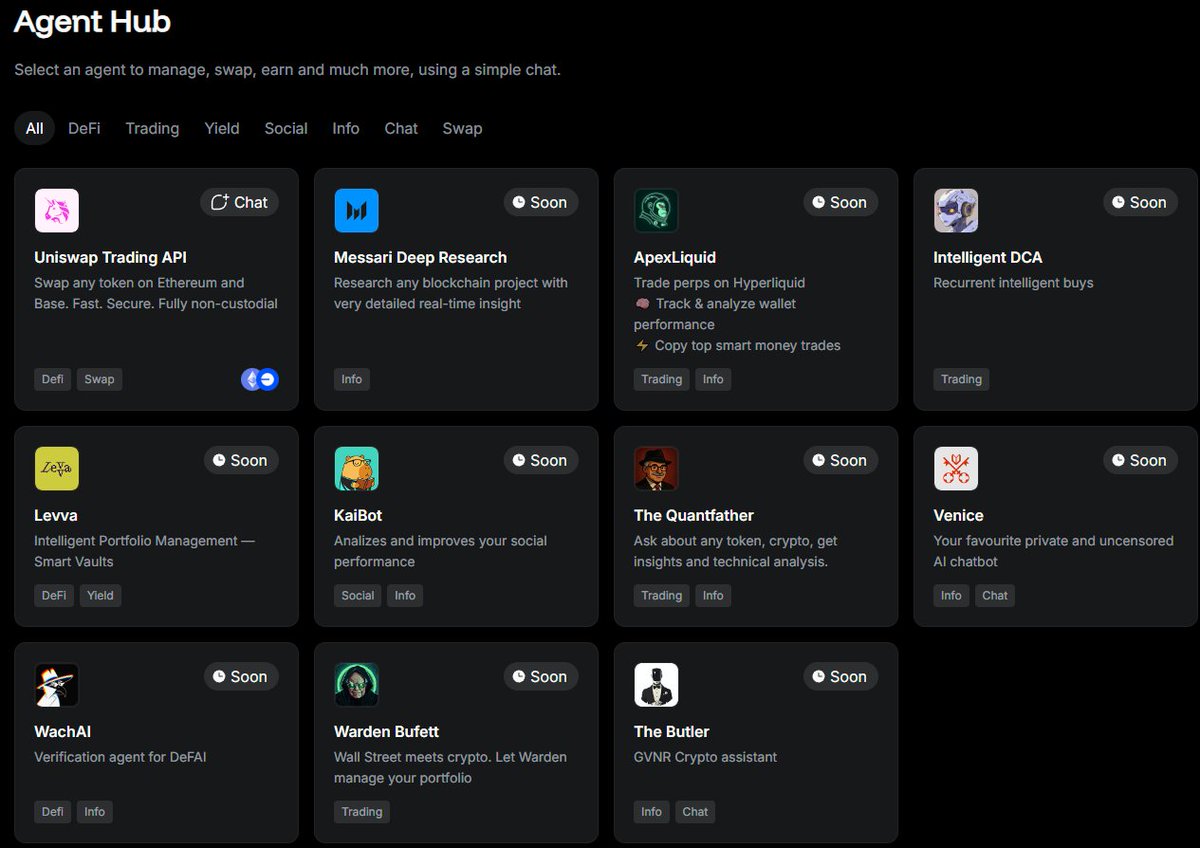Open the Venice card title
The height and width of the screenshot is (848, 1200).
(959, 515)
